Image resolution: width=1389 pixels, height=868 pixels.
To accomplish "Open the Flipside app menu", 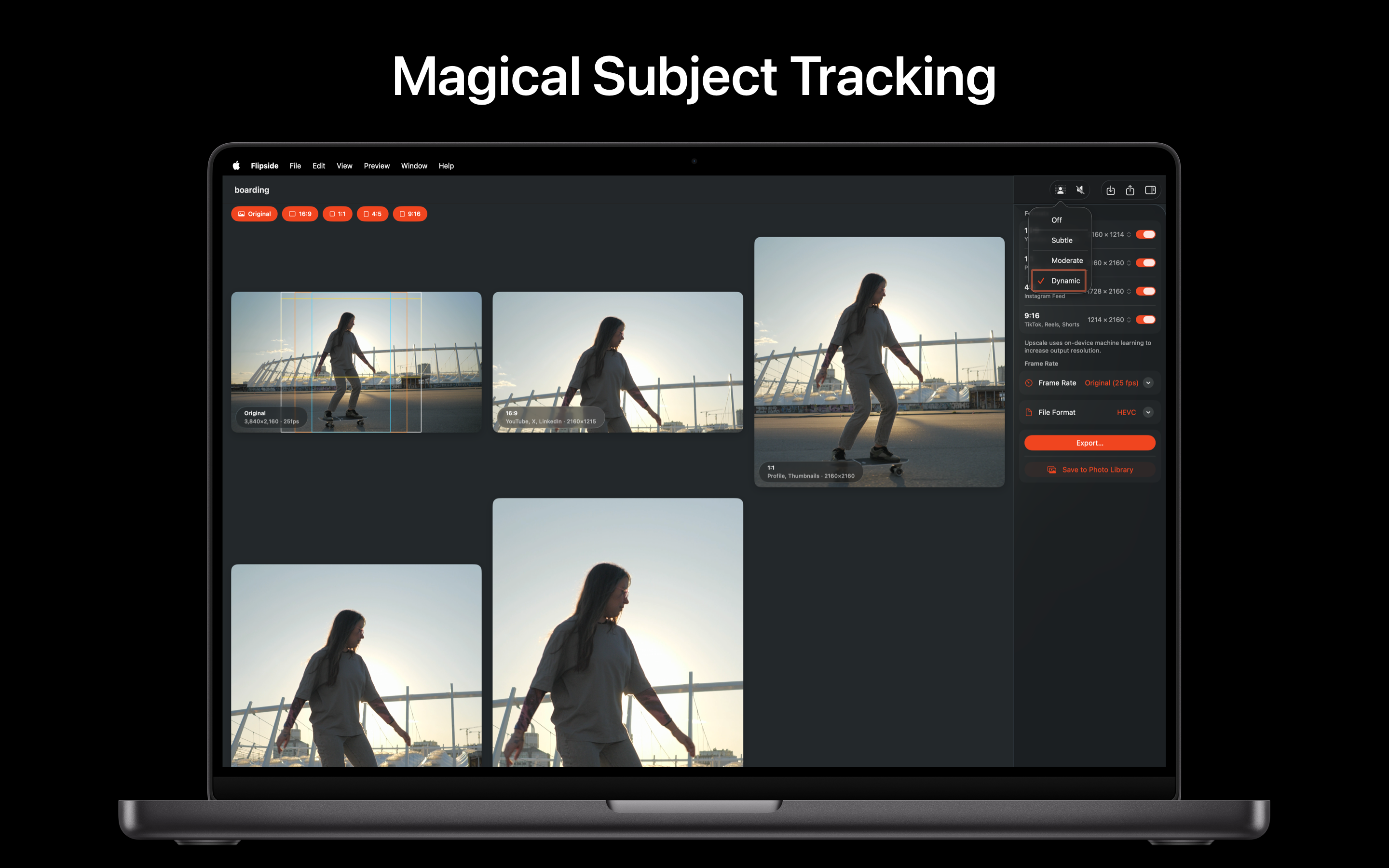I will coord(265,166).
